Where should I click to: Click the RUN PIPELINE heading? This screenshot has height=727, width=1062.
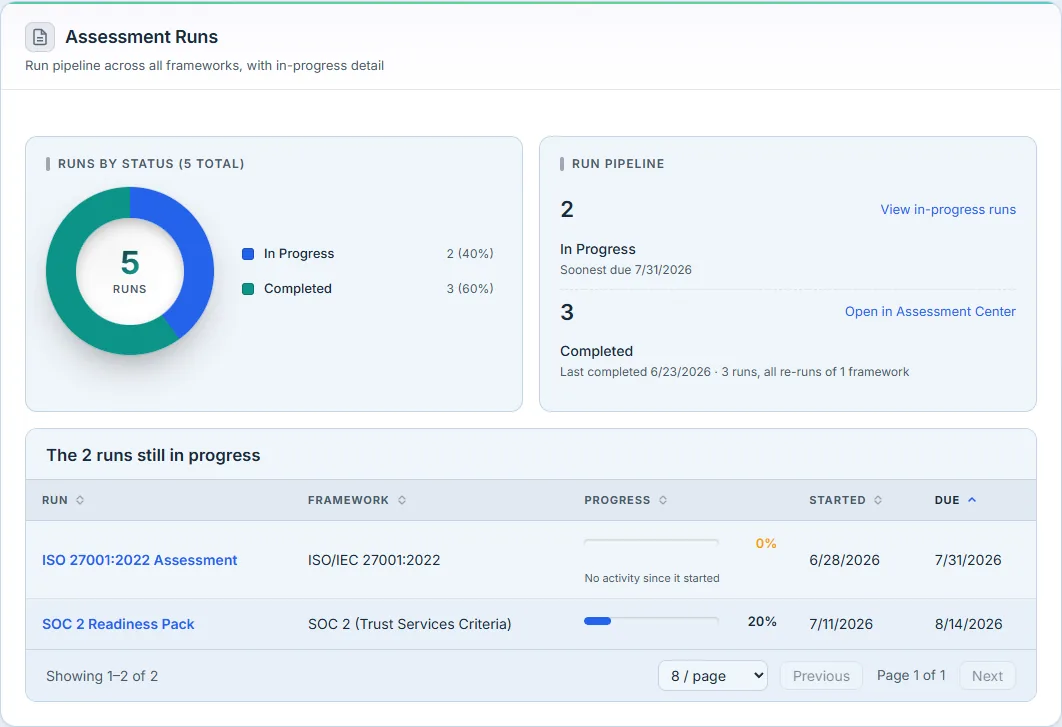click(618, 164)
